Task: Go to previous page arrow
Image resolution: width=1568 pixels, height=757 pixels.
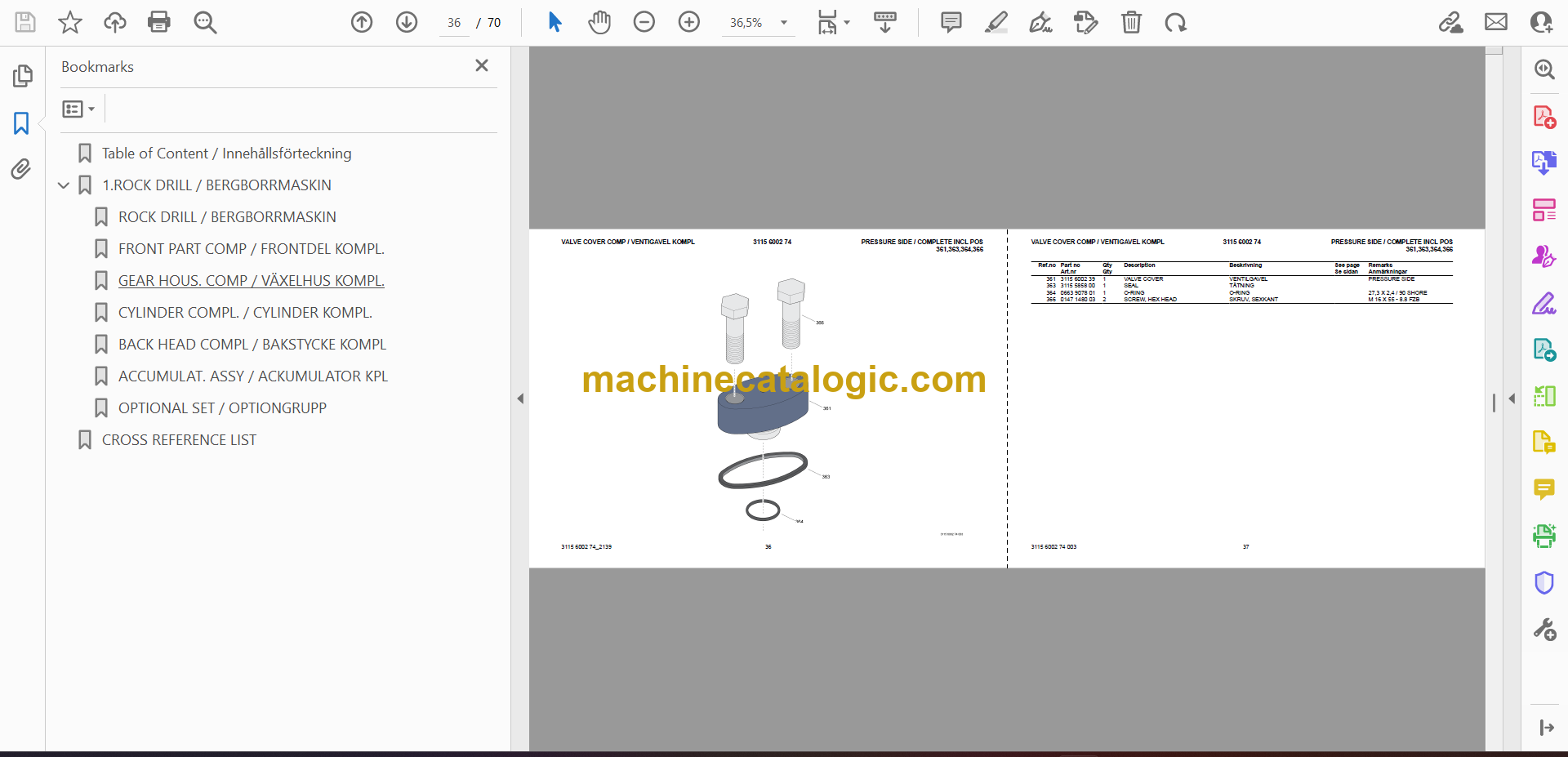Action: 362,22
